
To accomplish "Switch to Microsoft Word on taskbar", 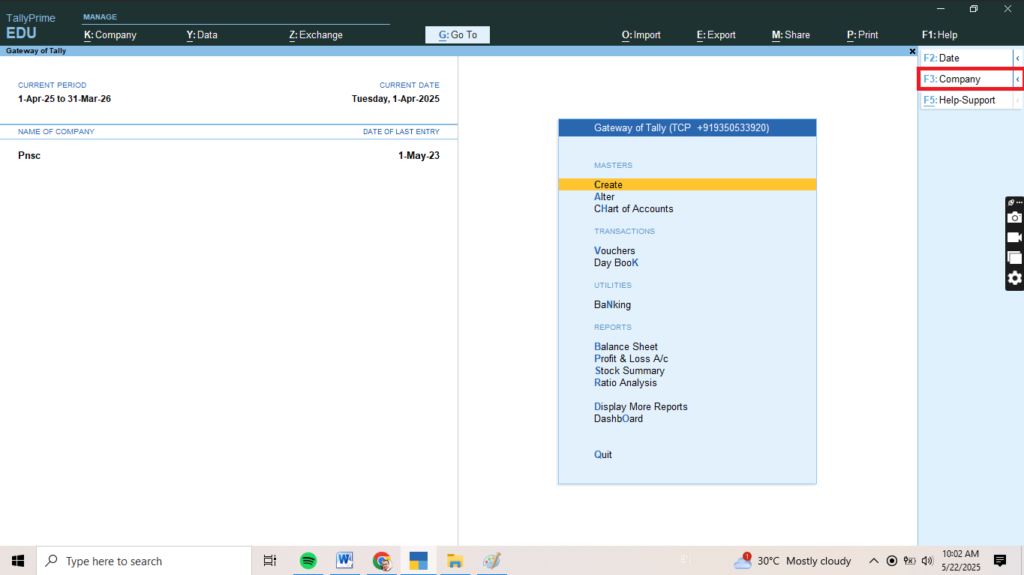I will (345, 561).
